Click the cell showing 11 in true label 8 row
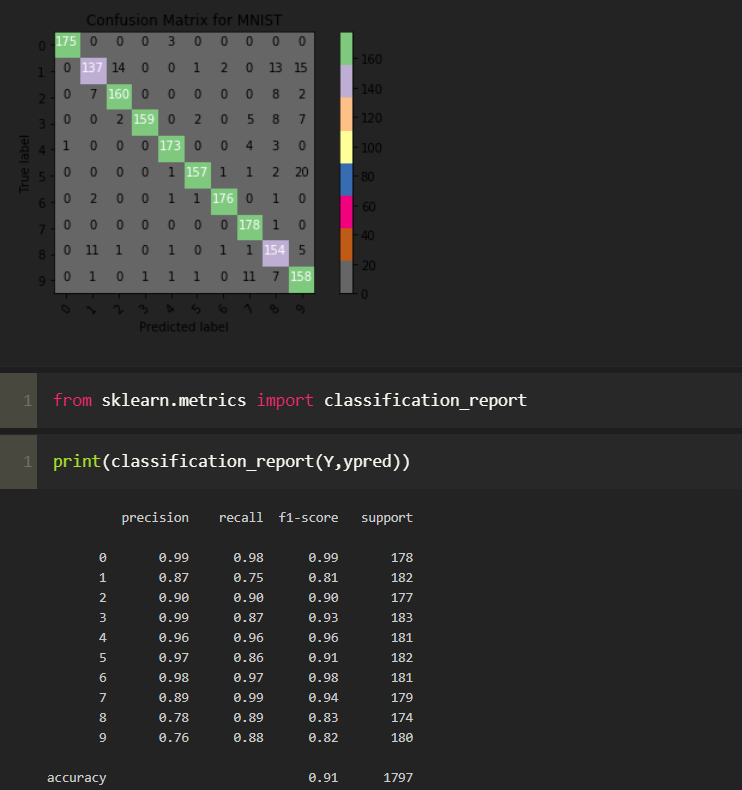Image resolution: width=742 pixels, height=790 pixels. 92,250
